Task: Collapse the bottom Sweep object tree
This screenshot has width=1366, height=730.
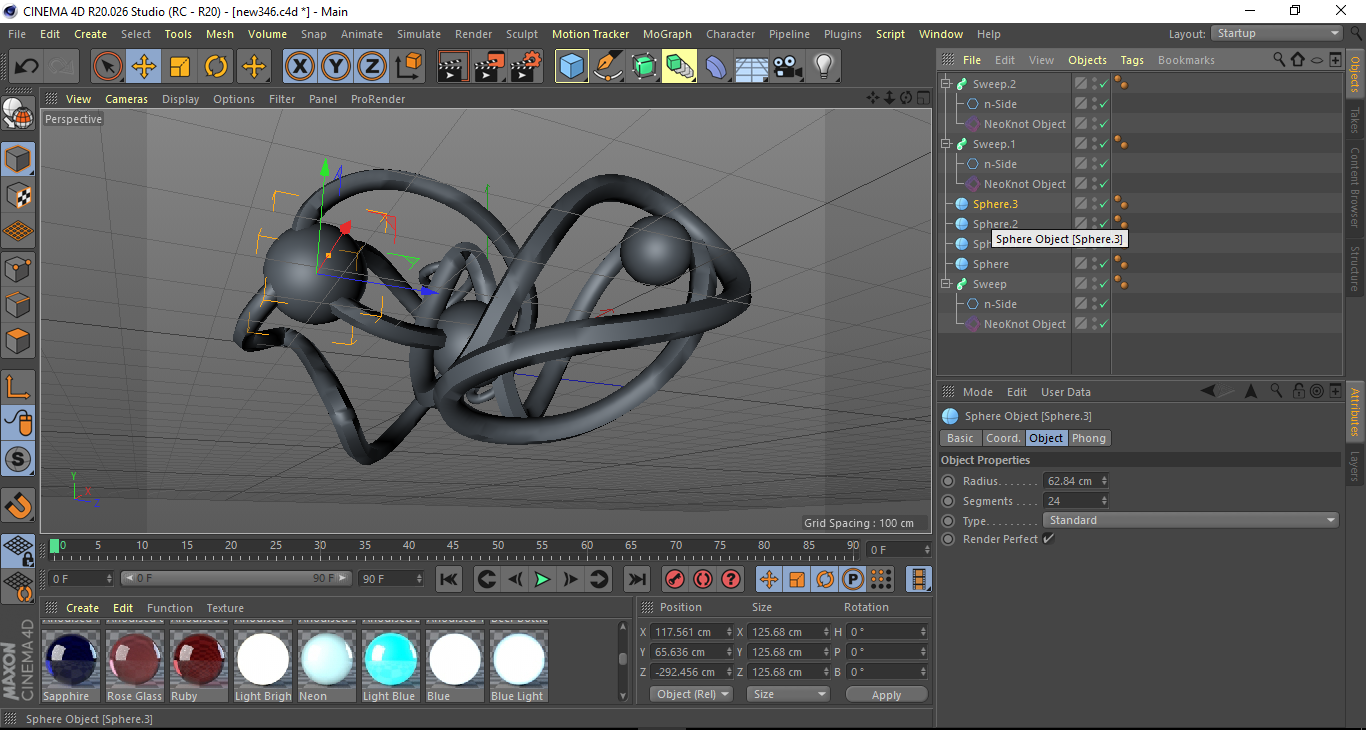Action: tap(946, 284)
